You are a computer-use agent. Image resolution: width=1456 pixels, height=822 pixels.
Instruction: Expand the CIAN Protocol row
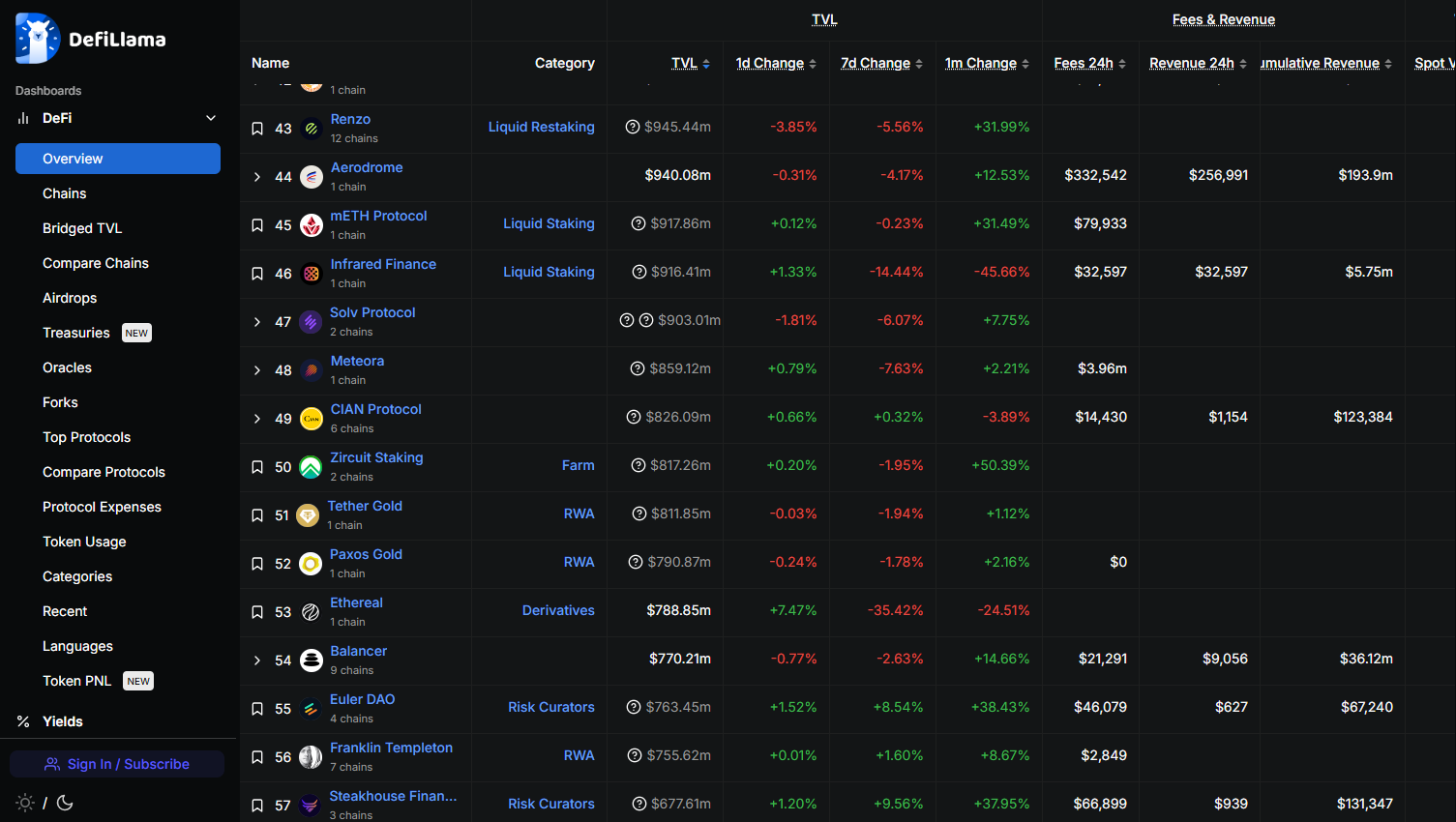tap(257, 419)
